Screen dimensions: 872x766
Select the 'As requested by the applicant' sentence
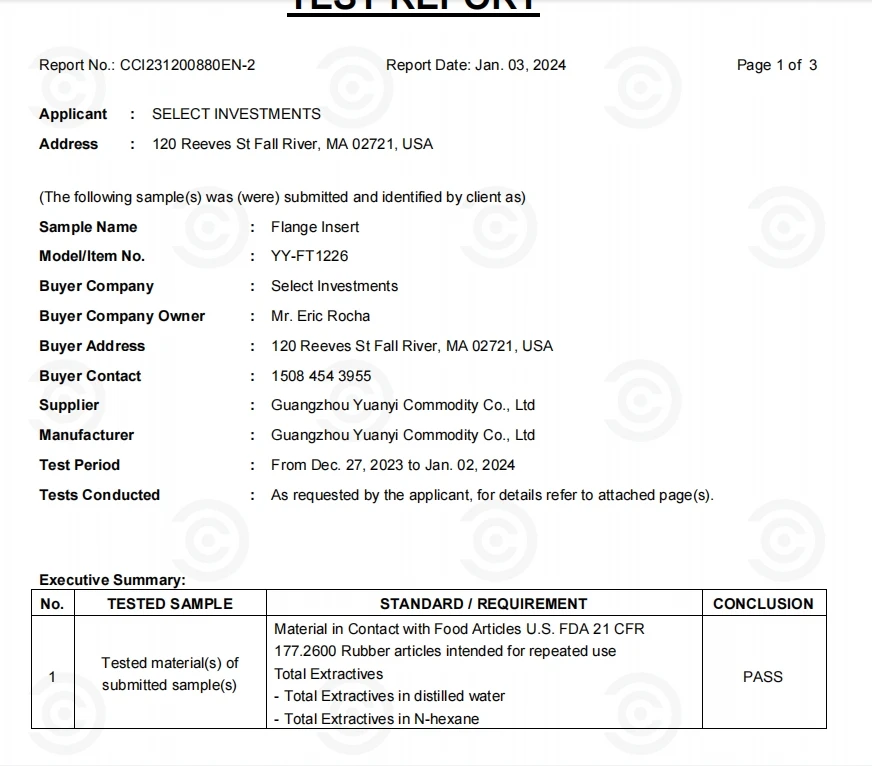pos(492,495)
